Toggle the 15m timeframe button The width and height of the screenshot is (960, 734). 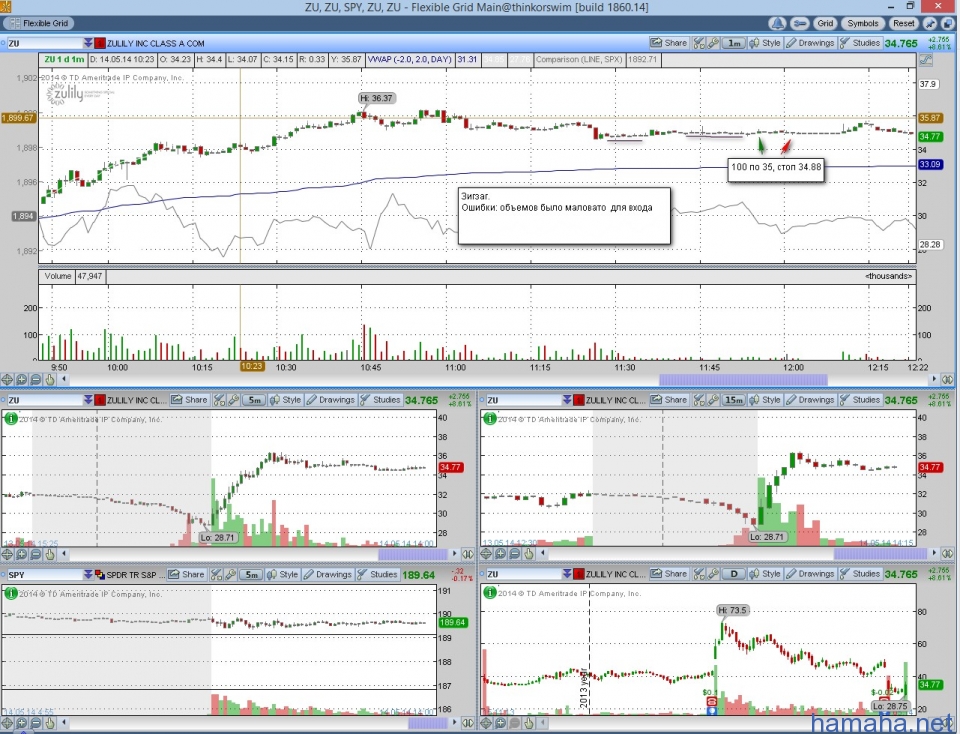pos(733,400)
